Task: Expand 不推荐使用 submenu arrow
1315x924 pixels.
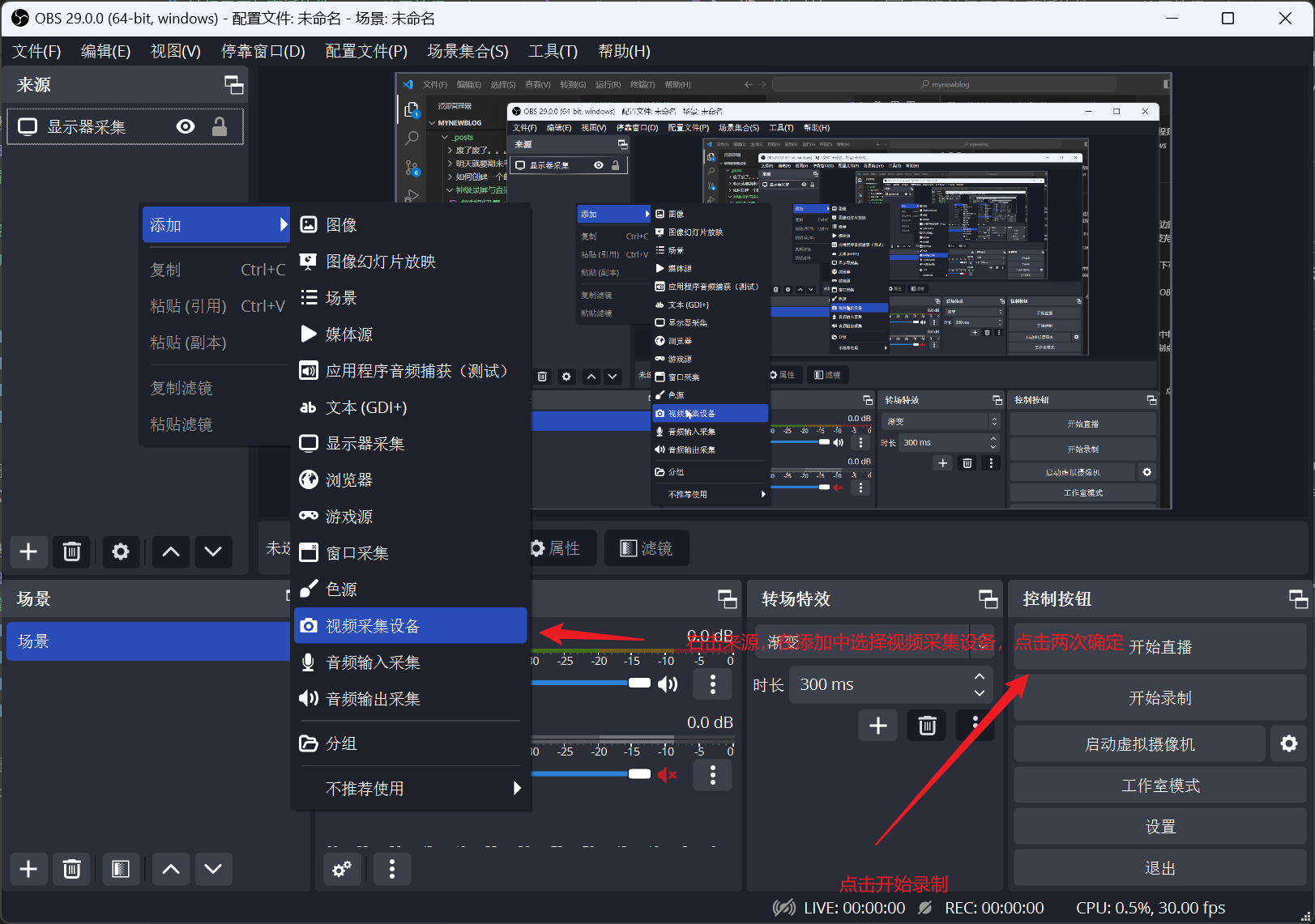Action: pyautogui.click(x=517, y=788)
